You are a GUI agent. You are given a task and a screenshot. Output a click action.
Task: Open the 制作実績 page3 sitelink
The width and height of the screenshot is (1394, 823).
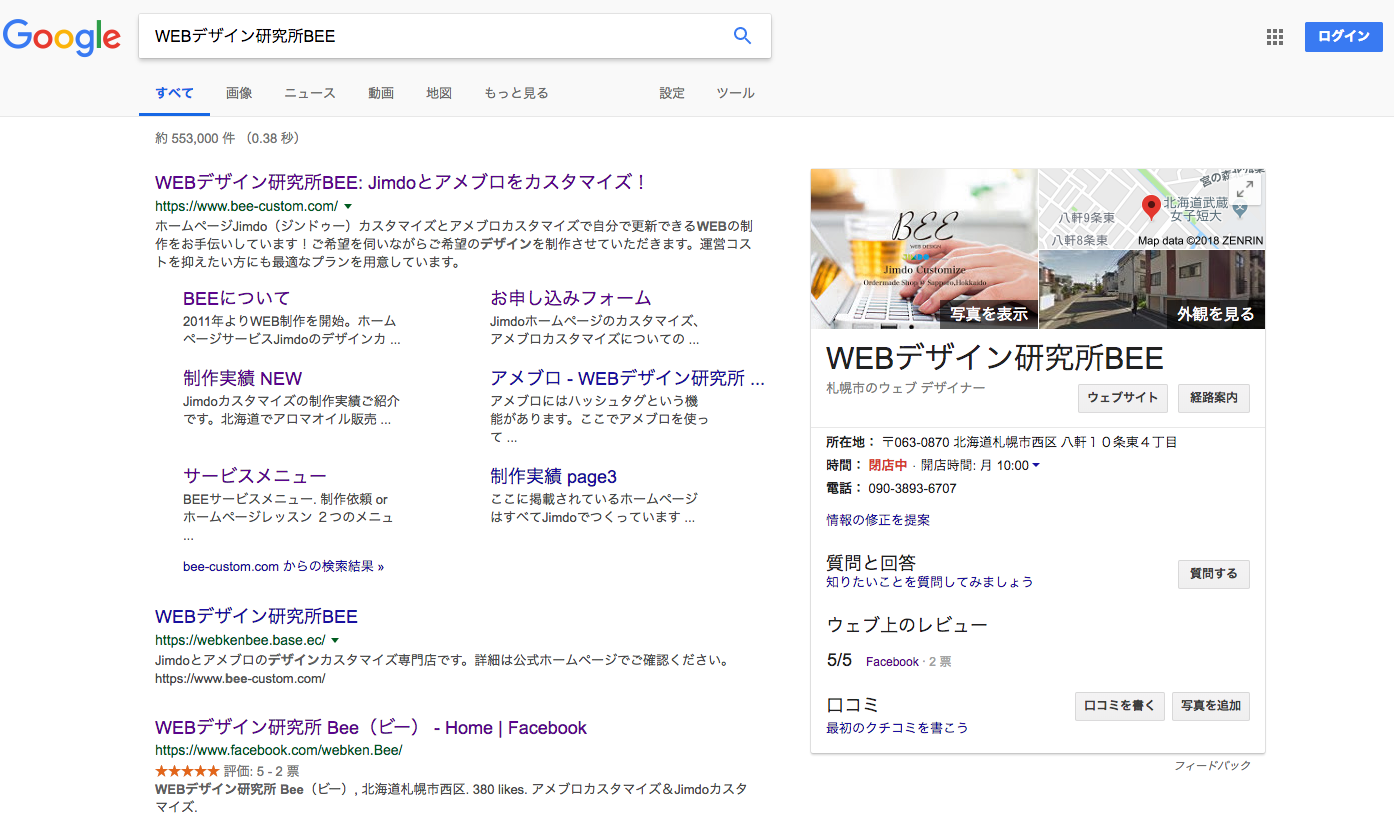[x=553, y=476]
